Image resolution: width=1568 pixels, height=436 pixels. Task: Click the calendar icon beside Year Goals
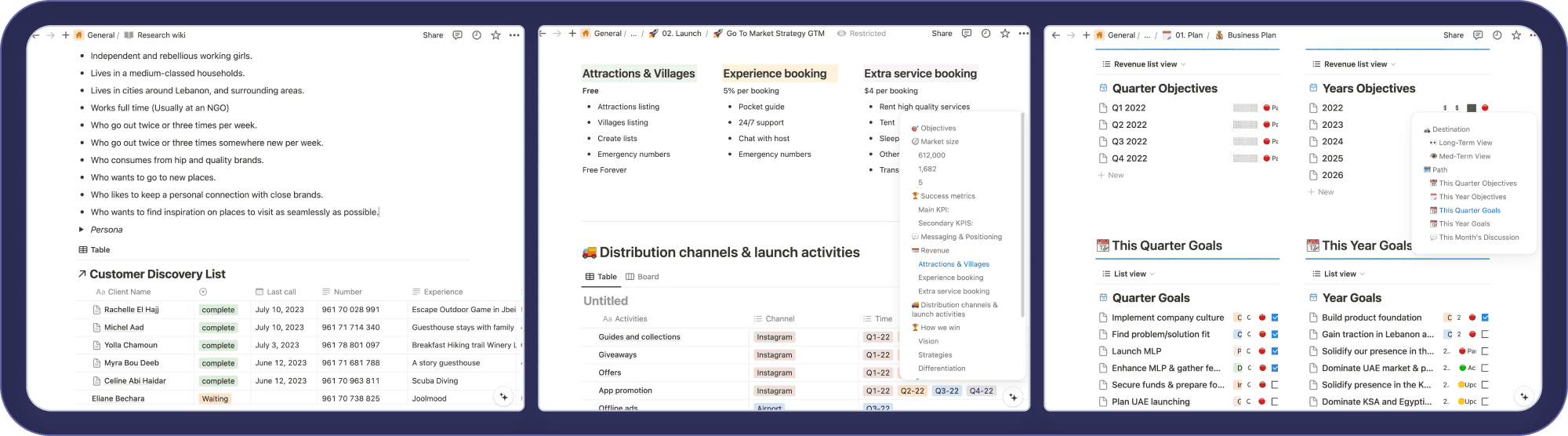(1313, 298)
